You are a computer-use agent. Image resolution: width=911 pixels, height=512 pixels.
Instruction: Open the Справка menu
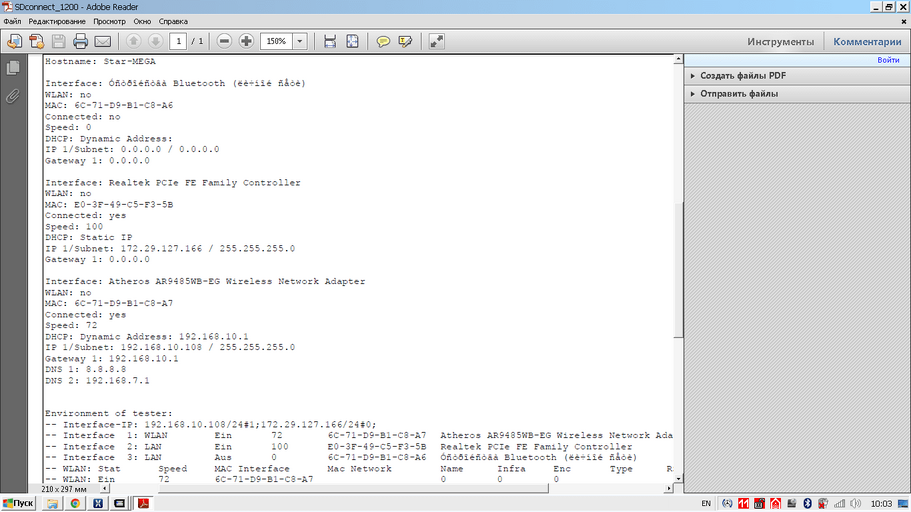(x=173, y=22)
